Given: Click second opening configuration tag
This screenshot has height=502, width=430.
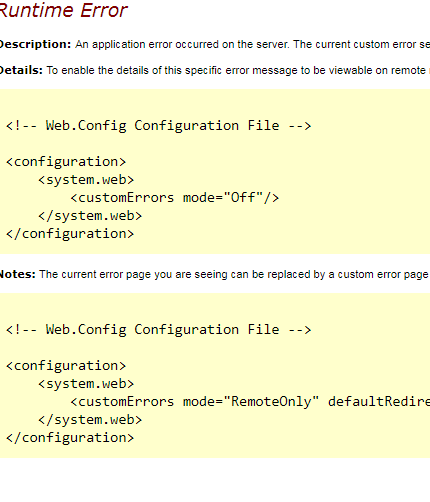Looking at the screenshot, I should click(x=66, y=366).
